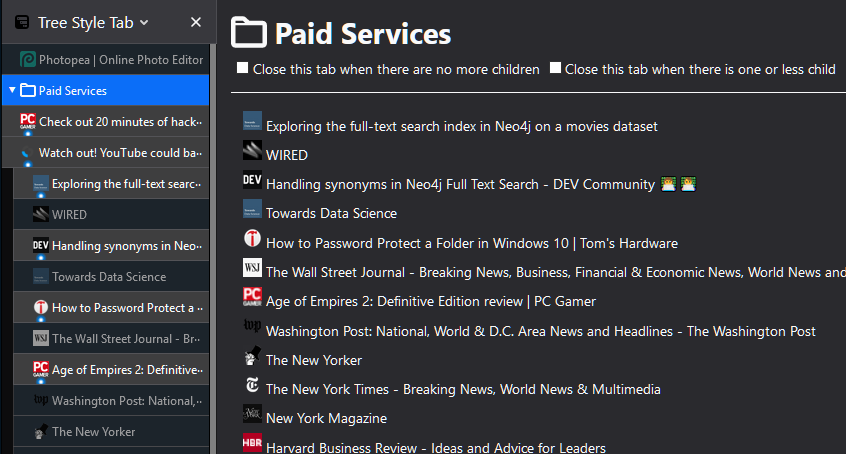Open 'How to Password Protect a Folder in Windows 10' link
Image resolution: width=846 pixels, height=454 pixels.
point(472,243)
